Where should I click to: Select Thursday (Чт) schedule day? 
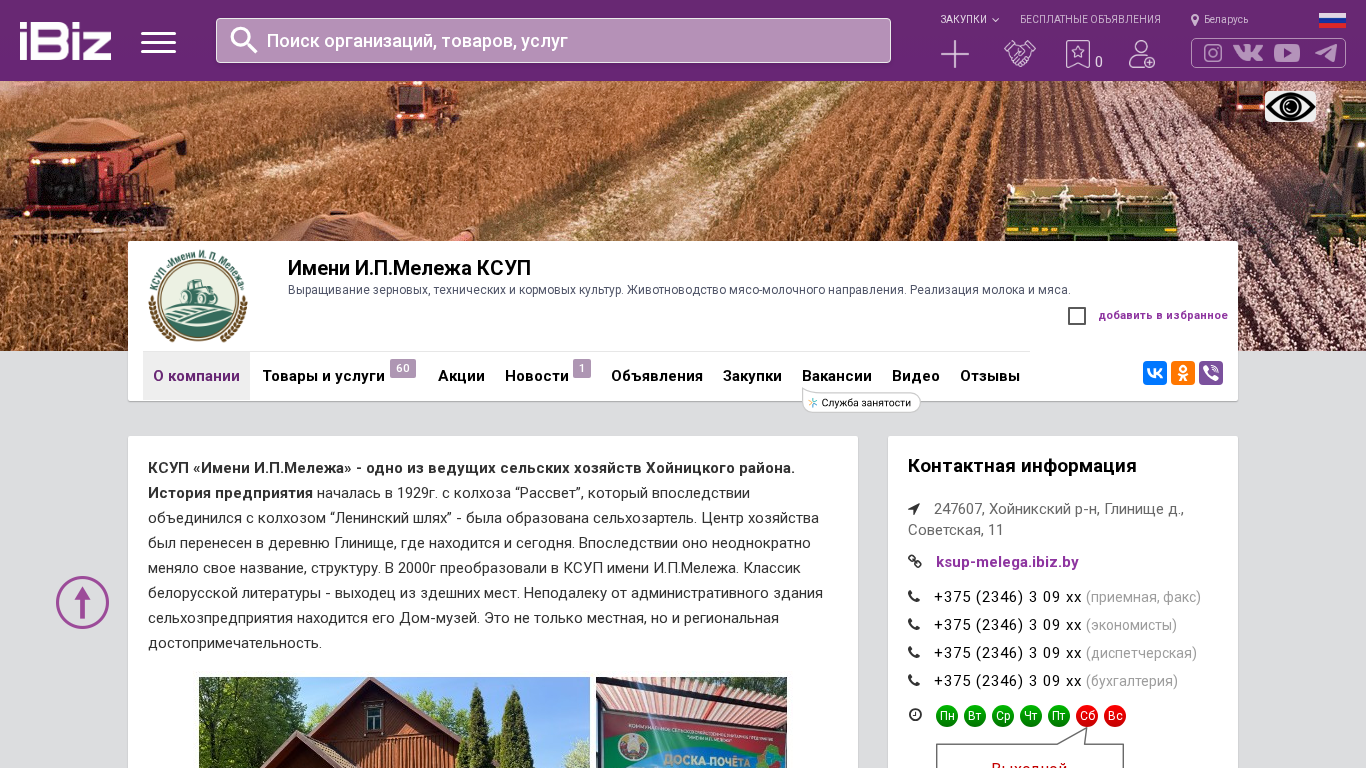tap(1031, 716)
